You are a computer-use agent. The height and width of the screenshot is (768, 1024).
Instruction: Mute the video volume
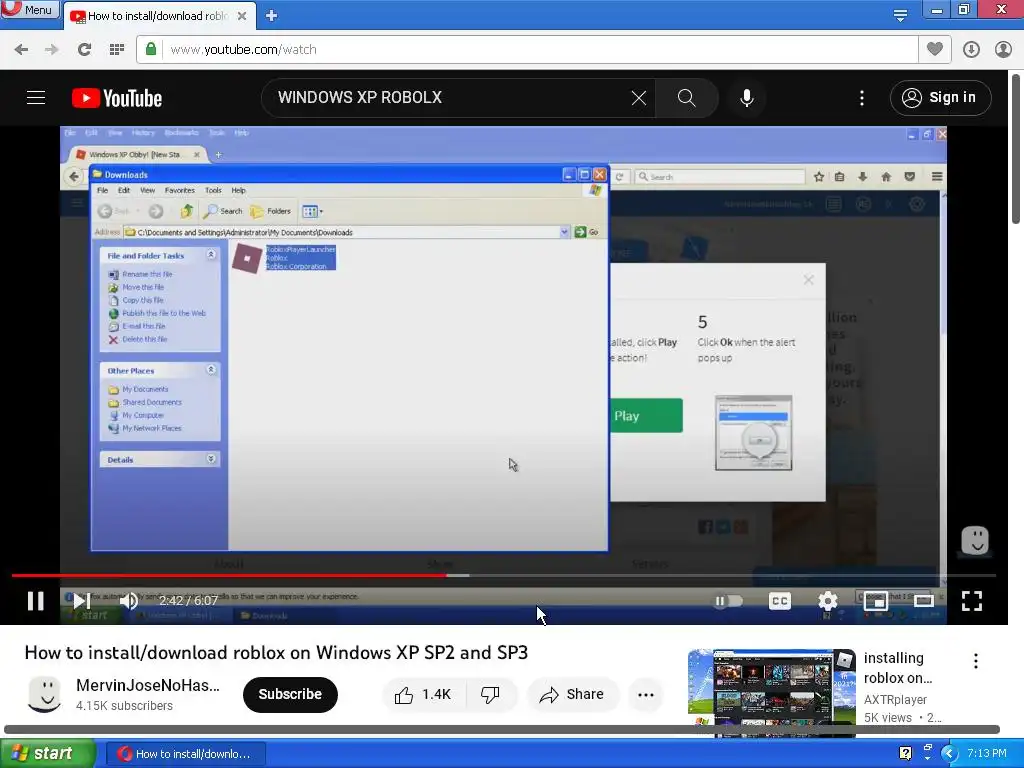pyautogui.click(x=129, y=601)
